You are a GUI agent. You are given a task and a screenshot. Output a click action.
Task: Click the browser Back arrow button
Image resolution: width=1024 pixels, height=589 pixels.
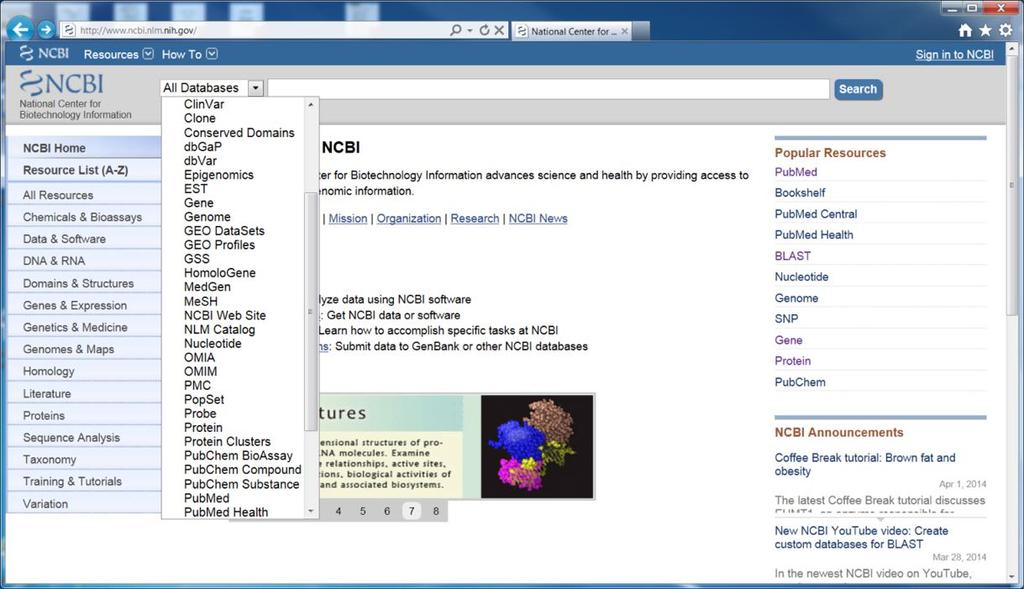point(20,29)
